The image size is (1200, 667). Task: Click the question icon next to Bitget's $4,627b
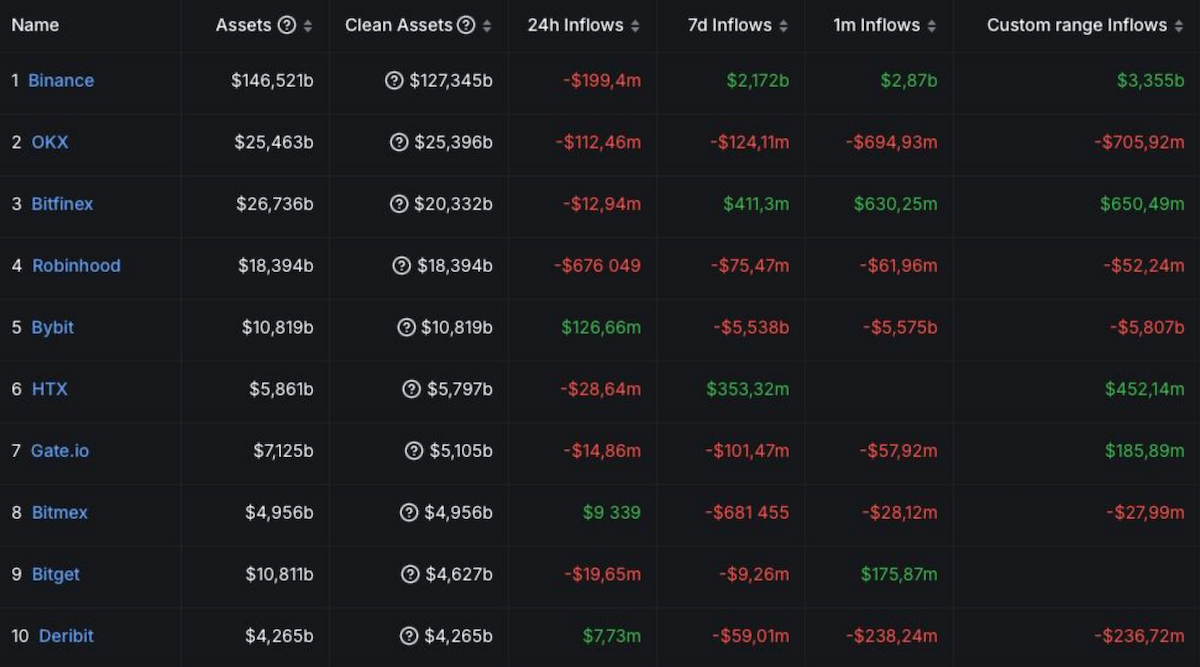410,574
